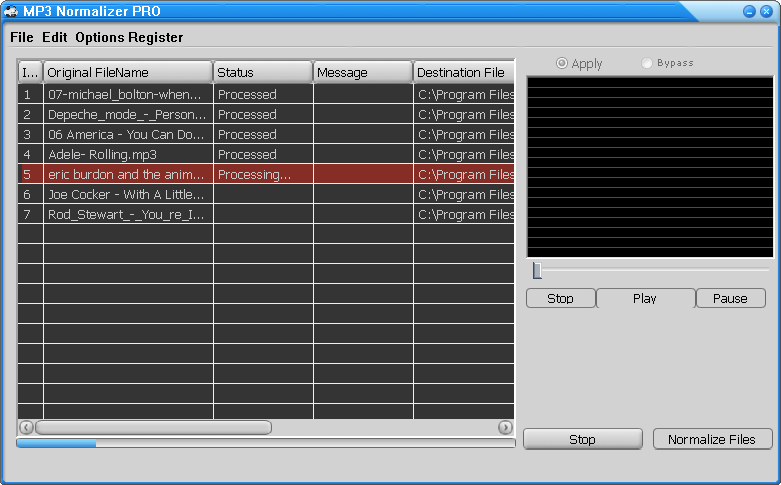Click the Status column header
This screenshot has width=781, height=485.
263,73
